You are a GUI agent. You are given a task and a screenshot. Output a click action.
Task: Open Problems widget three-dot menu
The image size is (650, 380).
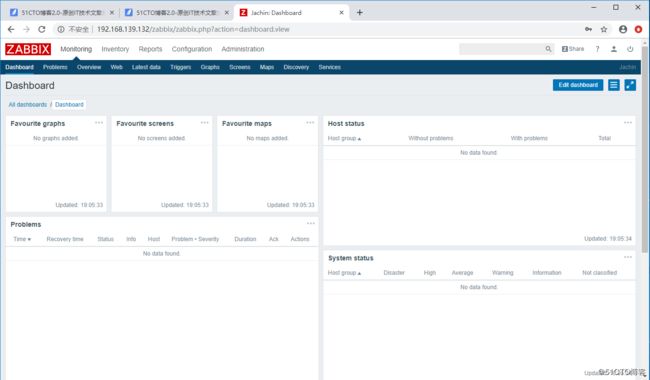311,223
